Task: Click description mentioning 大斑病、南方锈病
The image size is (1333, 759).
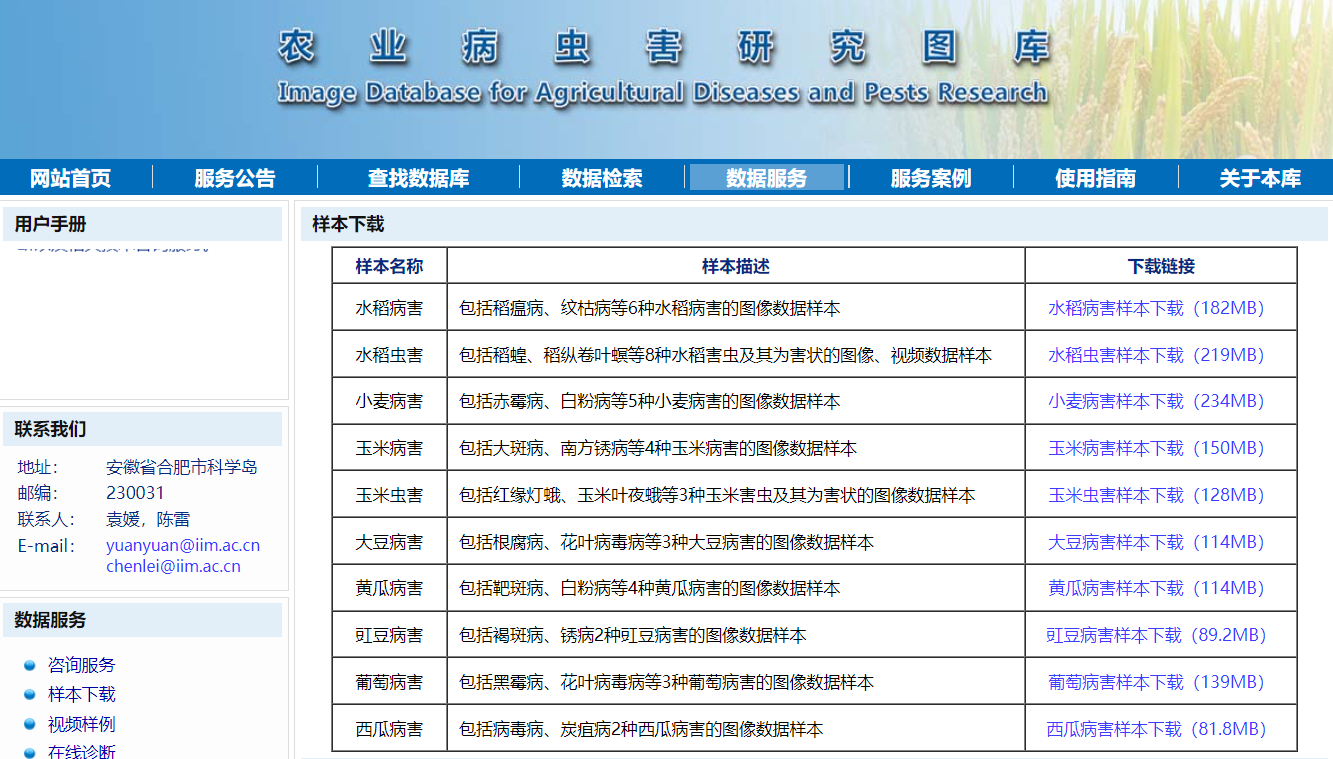Action: pyautogui.click(x=658, y=448)
